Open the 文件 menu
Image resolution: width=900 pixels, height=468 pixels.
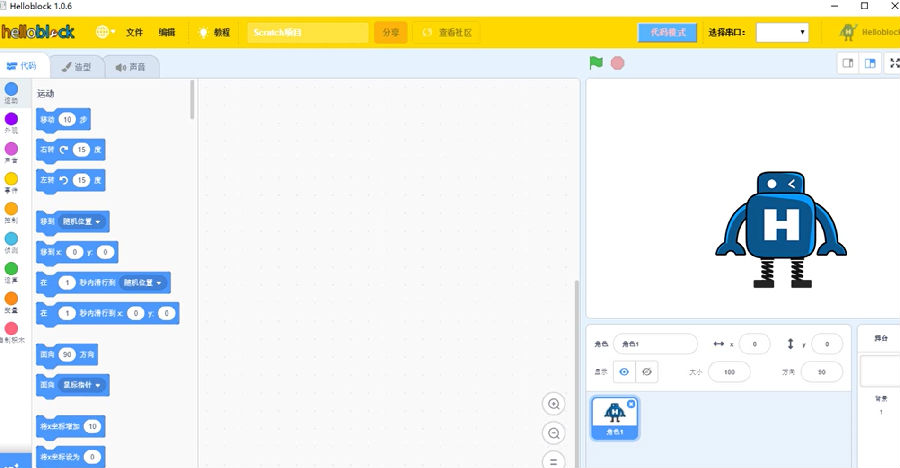[x=134, y=32]
